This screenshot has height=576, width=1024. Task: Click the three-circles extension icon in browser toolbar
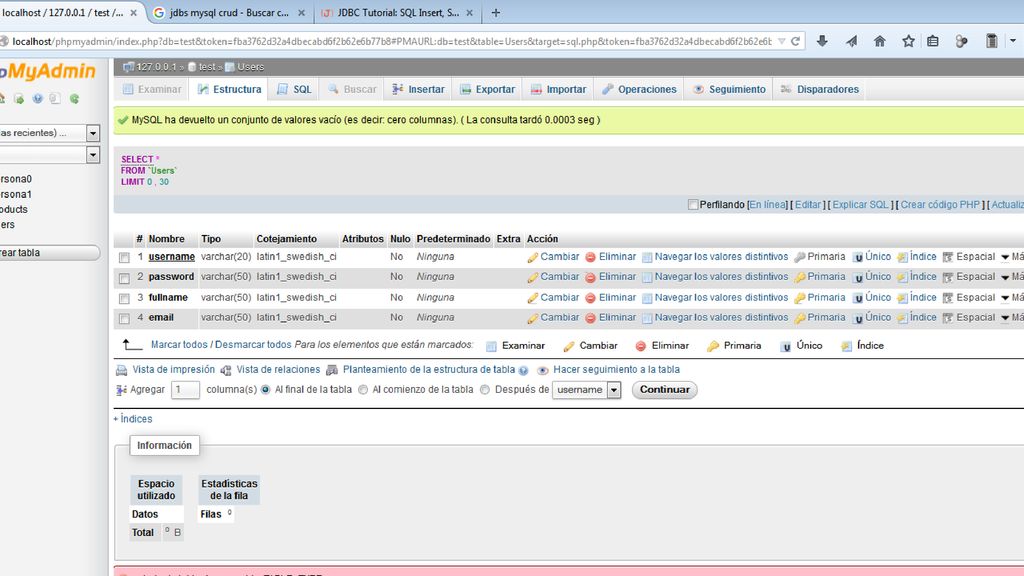click(961, 41)
